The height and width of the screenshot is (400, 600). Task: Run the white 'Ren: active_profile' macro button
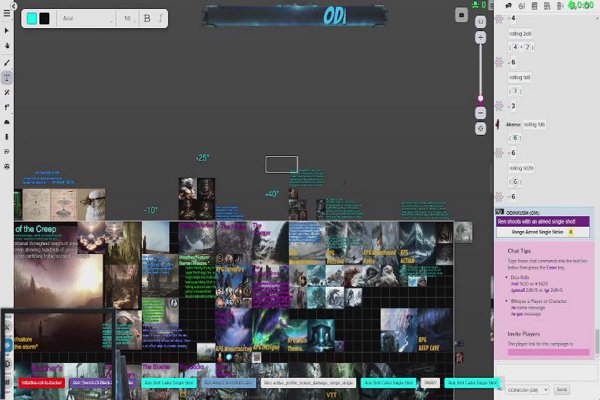tap(308, 382)
